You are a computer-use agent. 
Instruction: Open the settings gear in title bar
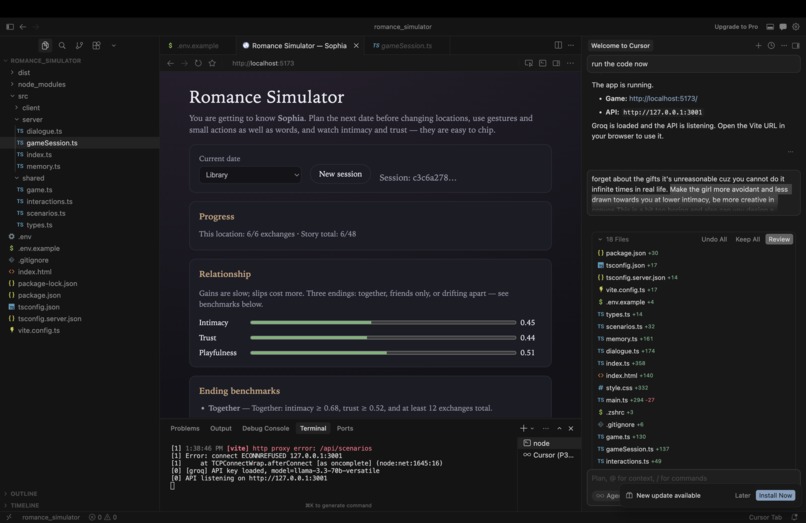click(796, 27)
